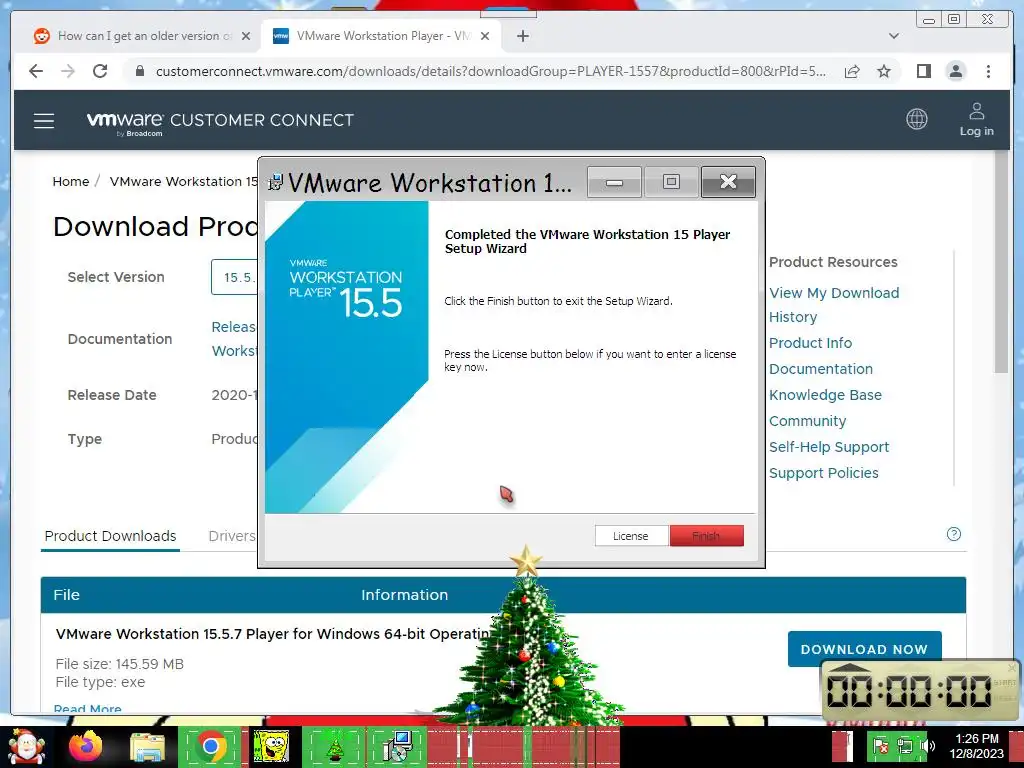Viewport: 1024px width, 768px height.
Task: Click the Santa start button
Action: click(x=25, y=747)
